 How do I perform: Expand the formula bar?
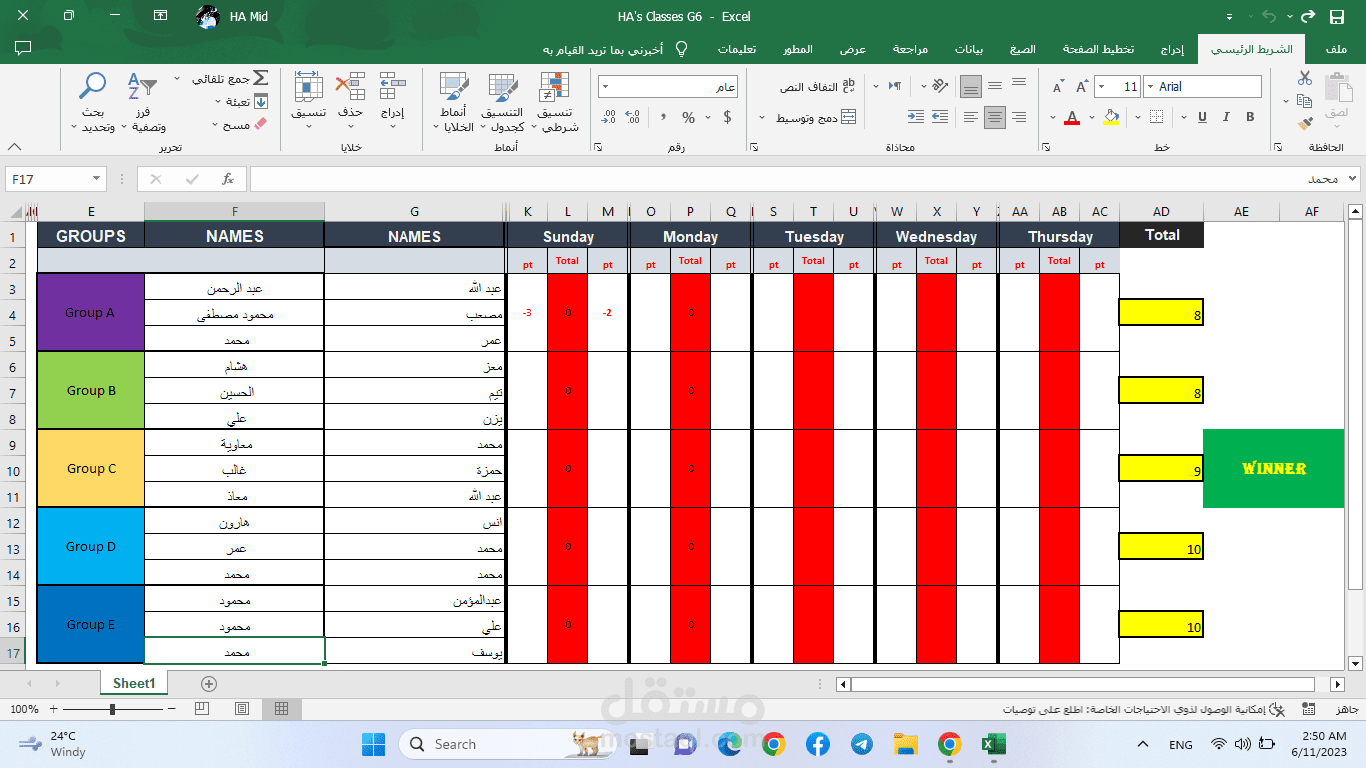1353,179
